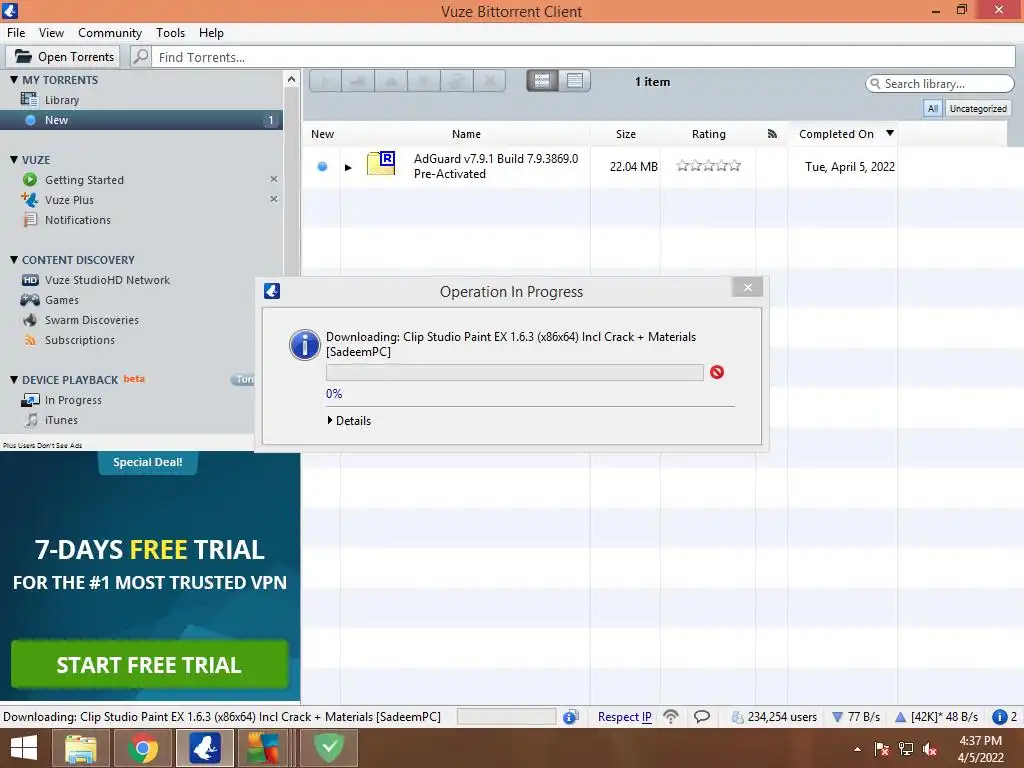Click the Open Torrents button
Viewport: 1024px width, 768px height.
(63, 57)
